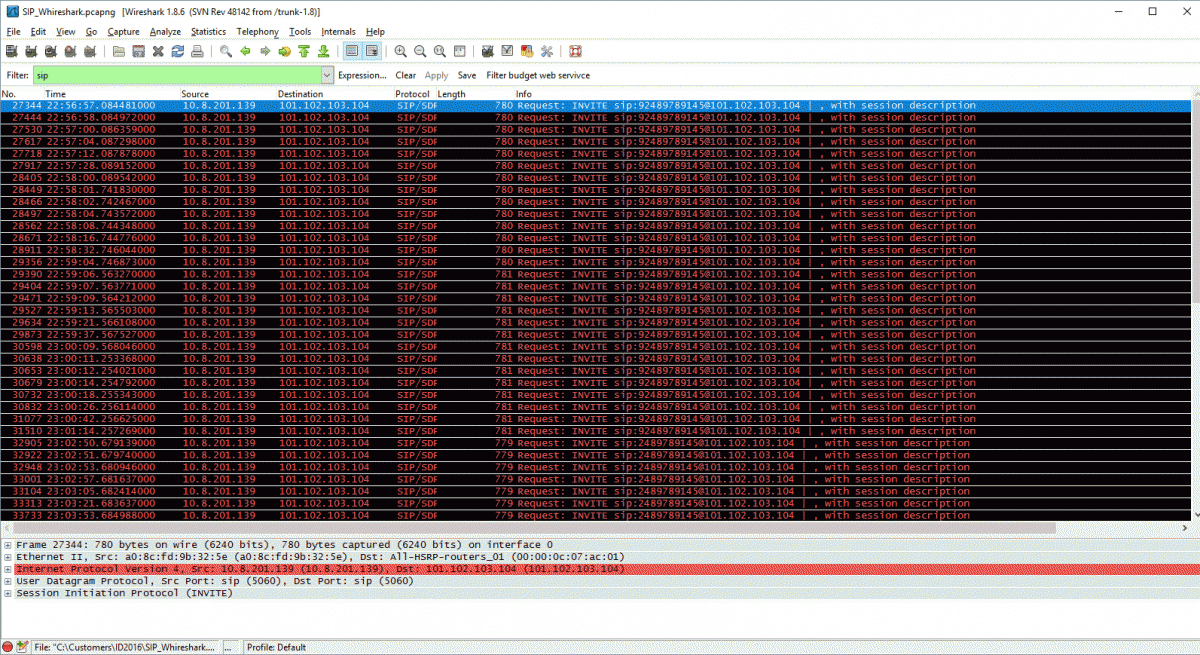Toggle packet list colorization
Screen dimensions: 1200x655
point(352,51)
